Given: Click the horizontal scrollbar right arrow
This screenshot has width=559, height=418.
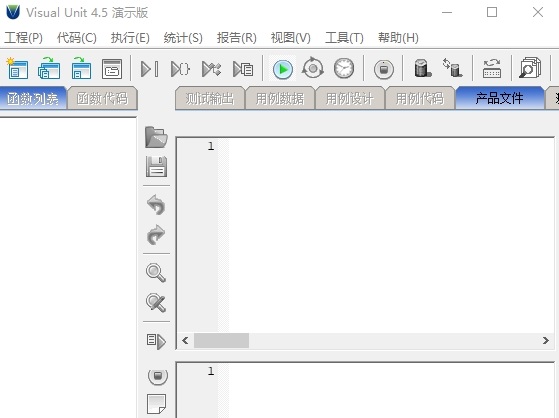Looking at the screenshot, I should tap(545, 341).
